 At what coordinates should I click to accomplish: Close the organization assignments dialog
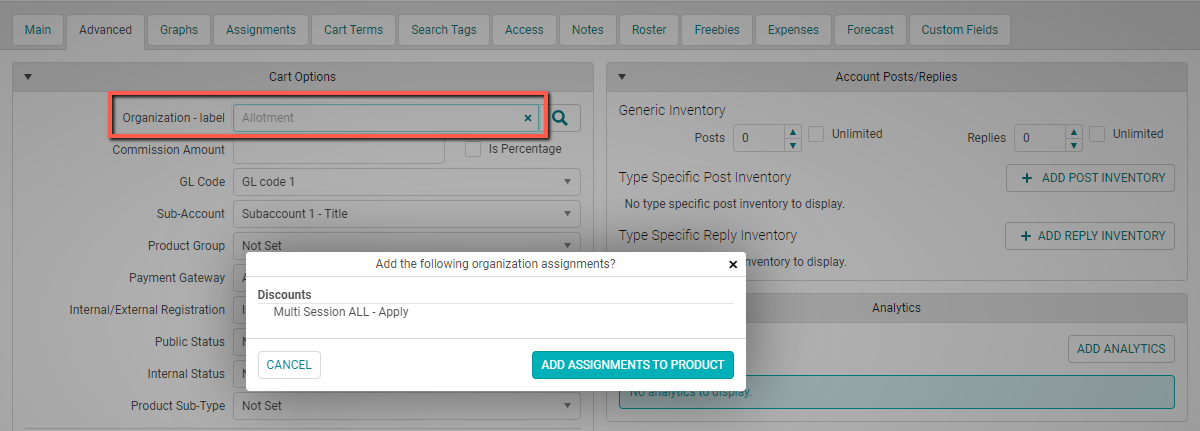click(x=733, y=265)
